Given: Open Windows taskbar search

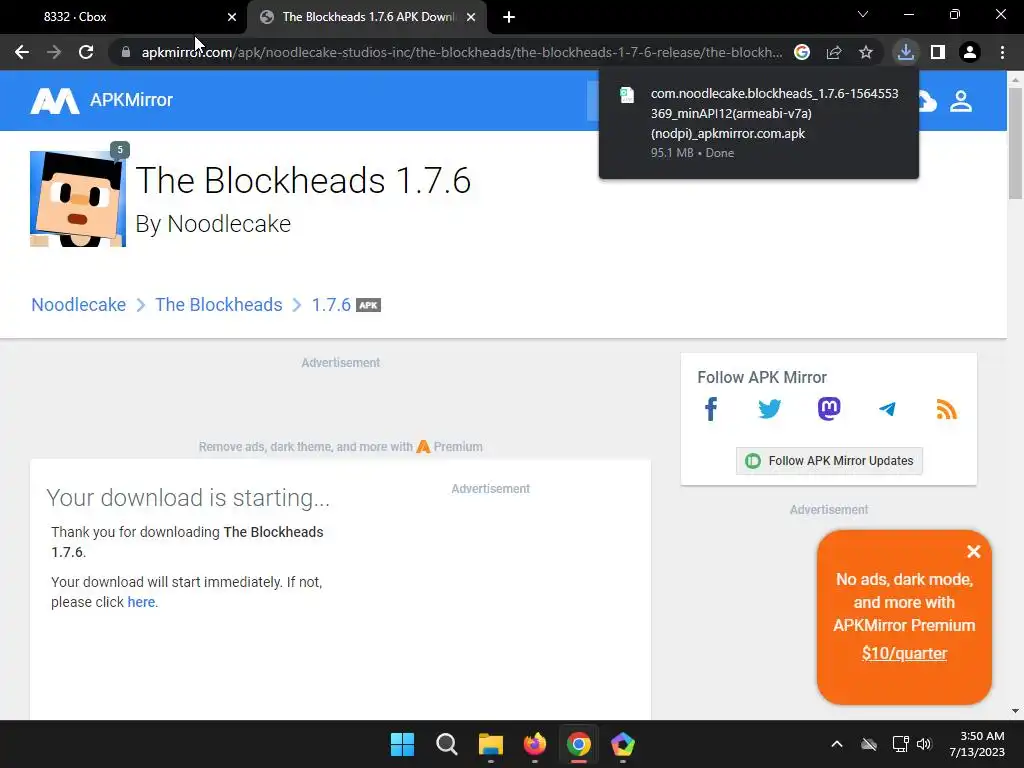Looking at the screenshot, I should click(447, 744).
